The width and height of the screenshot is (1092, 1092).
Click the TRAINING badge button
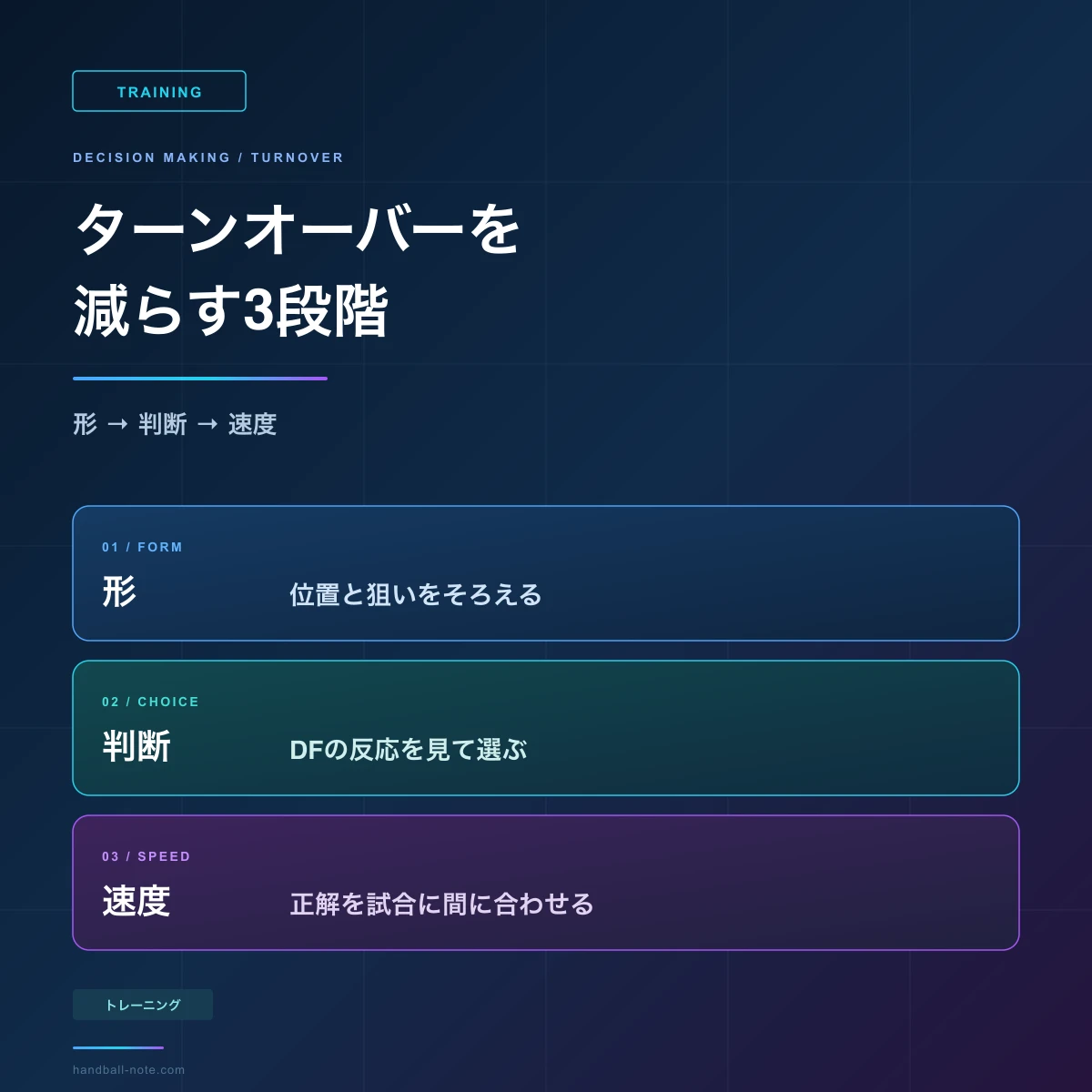159,91
